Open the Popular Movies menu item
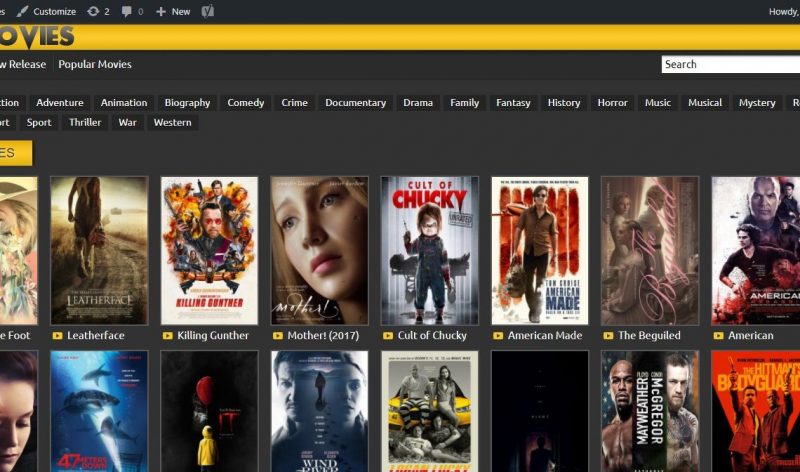The width and height of the screenshot is (800, 472). coord(95,64)
